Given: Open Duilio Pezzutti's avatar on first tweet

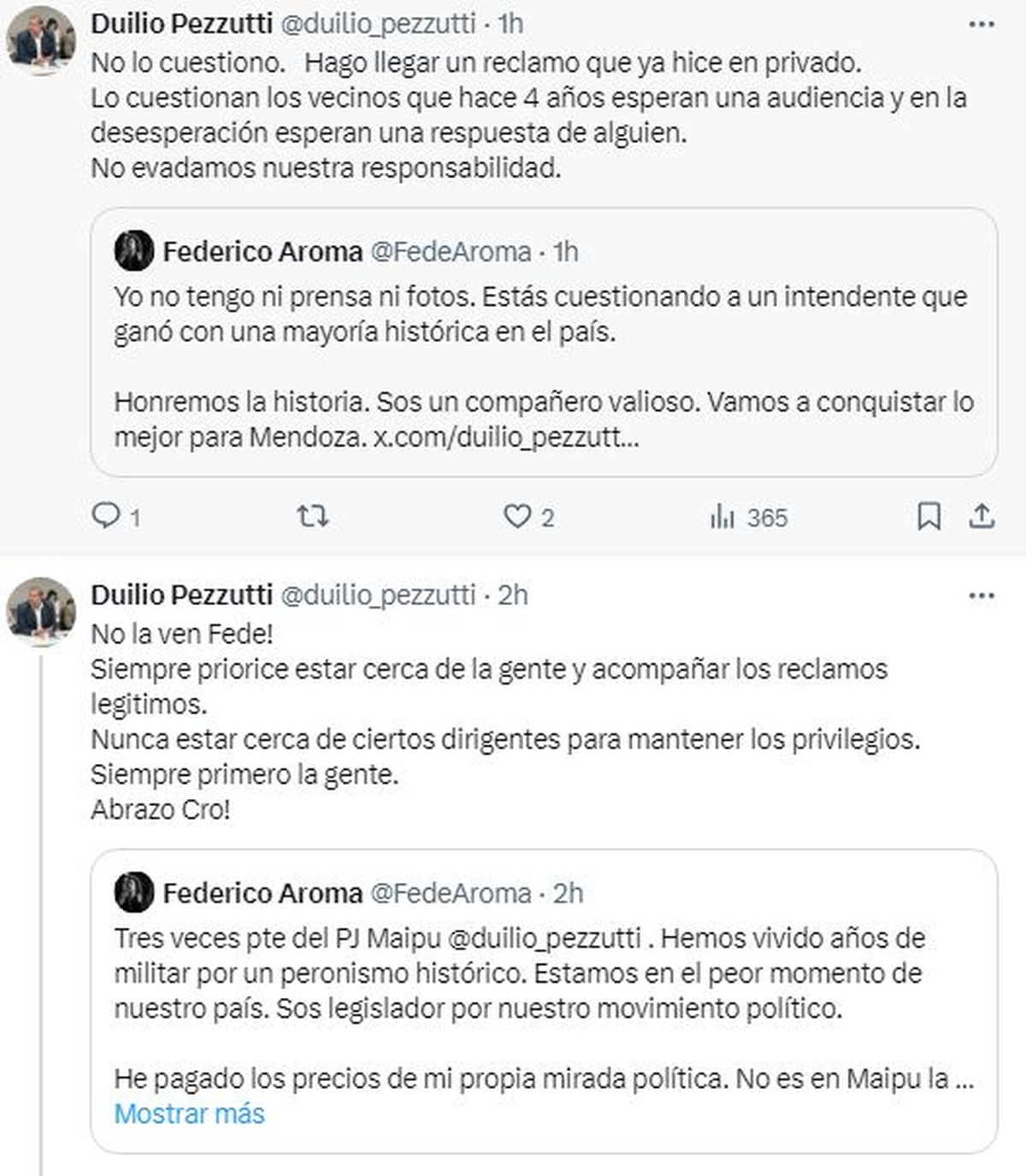Looking at the screenshot, I should point(40,39).
